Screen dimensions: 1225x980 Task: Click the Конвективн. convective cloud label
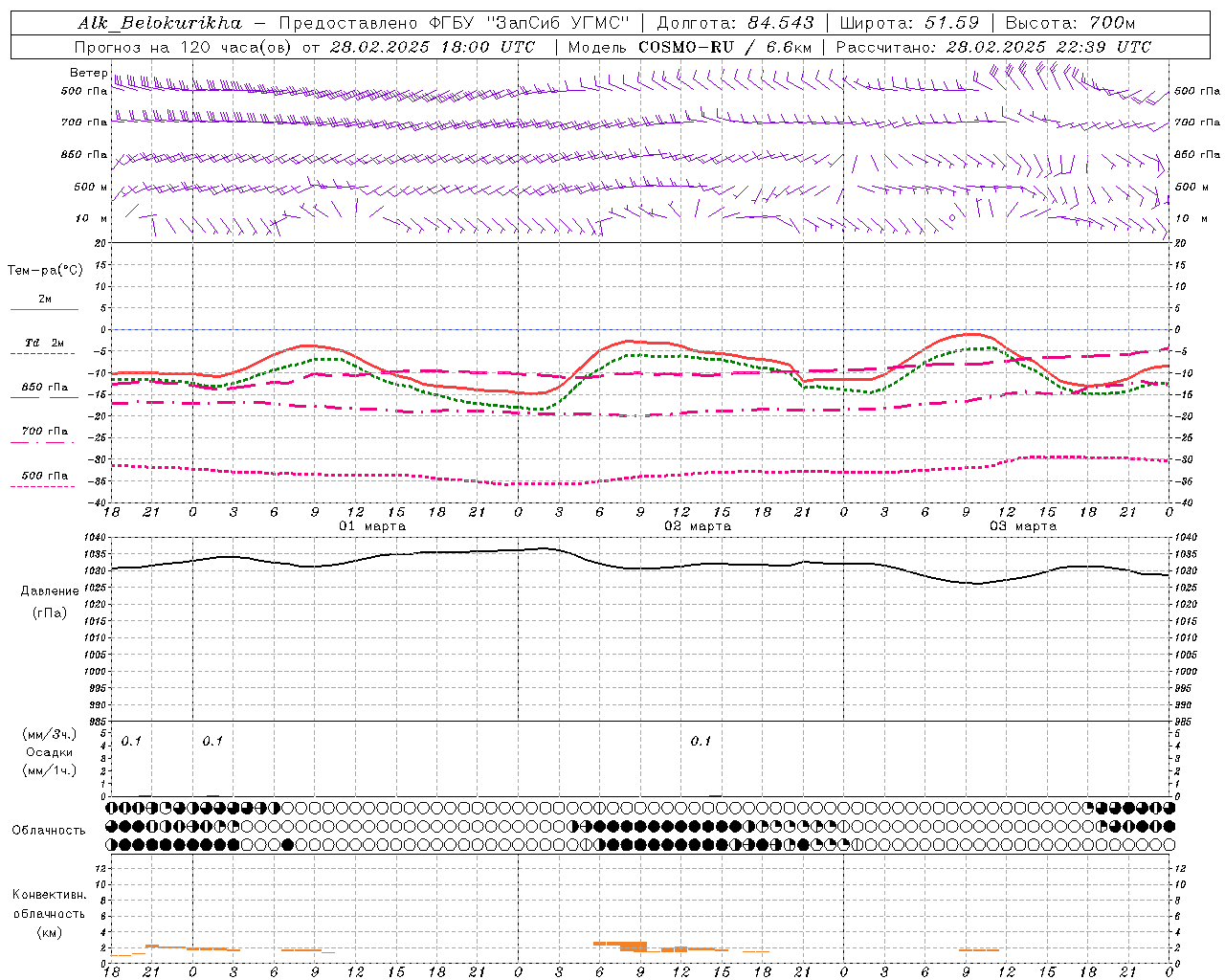coord(50,895)
